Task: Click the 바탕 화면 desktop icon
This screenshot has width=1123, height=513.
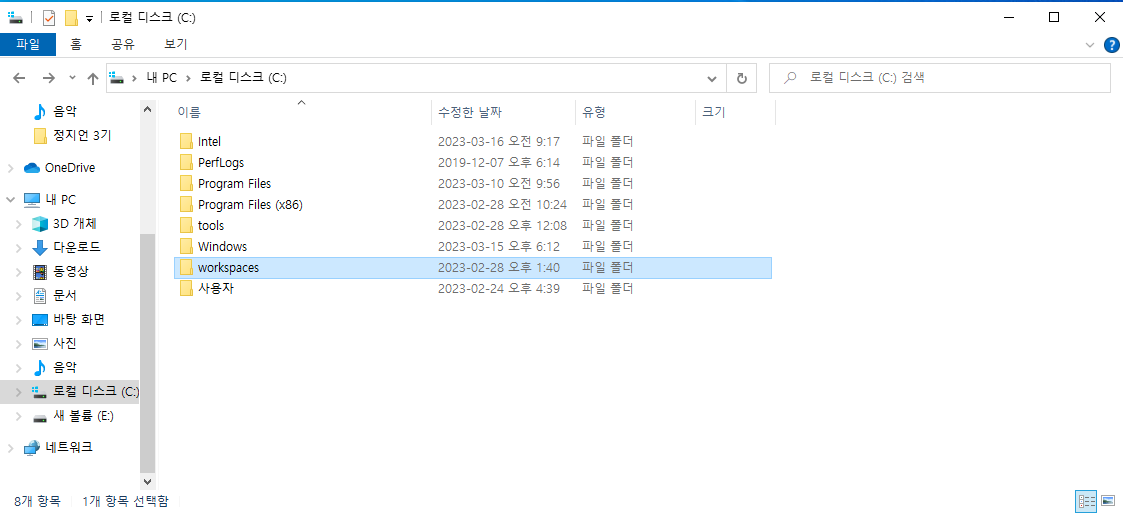Action: point(40,320)
